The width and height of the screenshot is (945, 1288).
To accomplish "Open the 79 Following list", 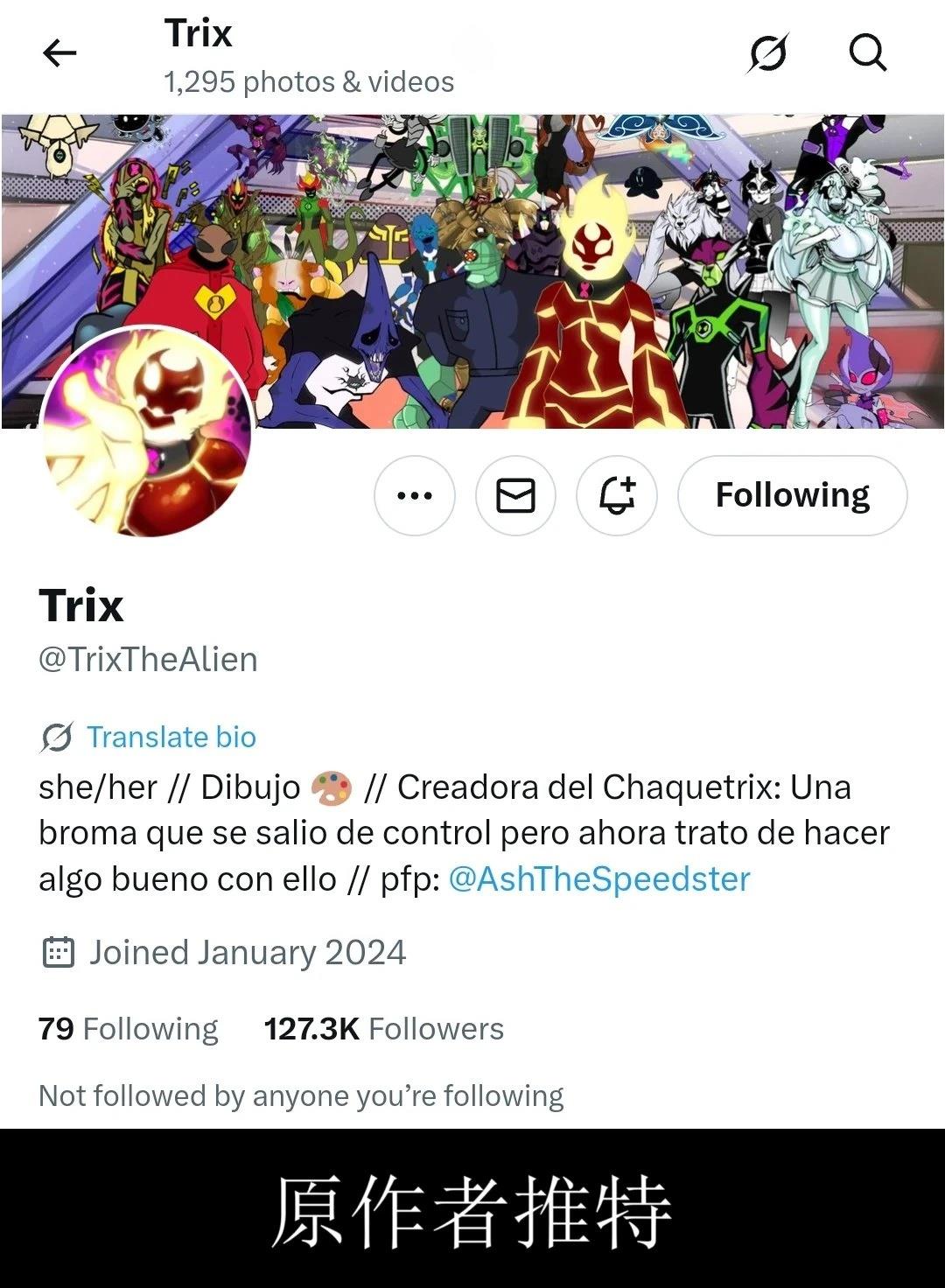I will 129,1029.
